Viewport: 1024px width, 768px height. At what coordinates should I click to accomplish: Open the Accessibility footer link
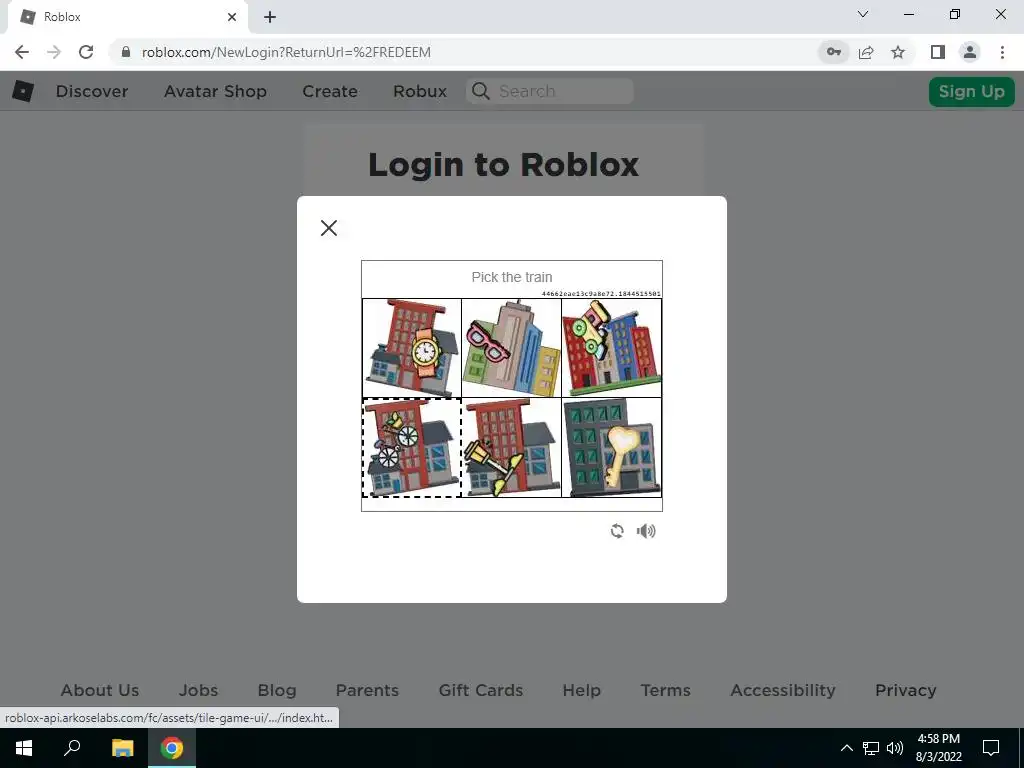(x=783, y=690)
